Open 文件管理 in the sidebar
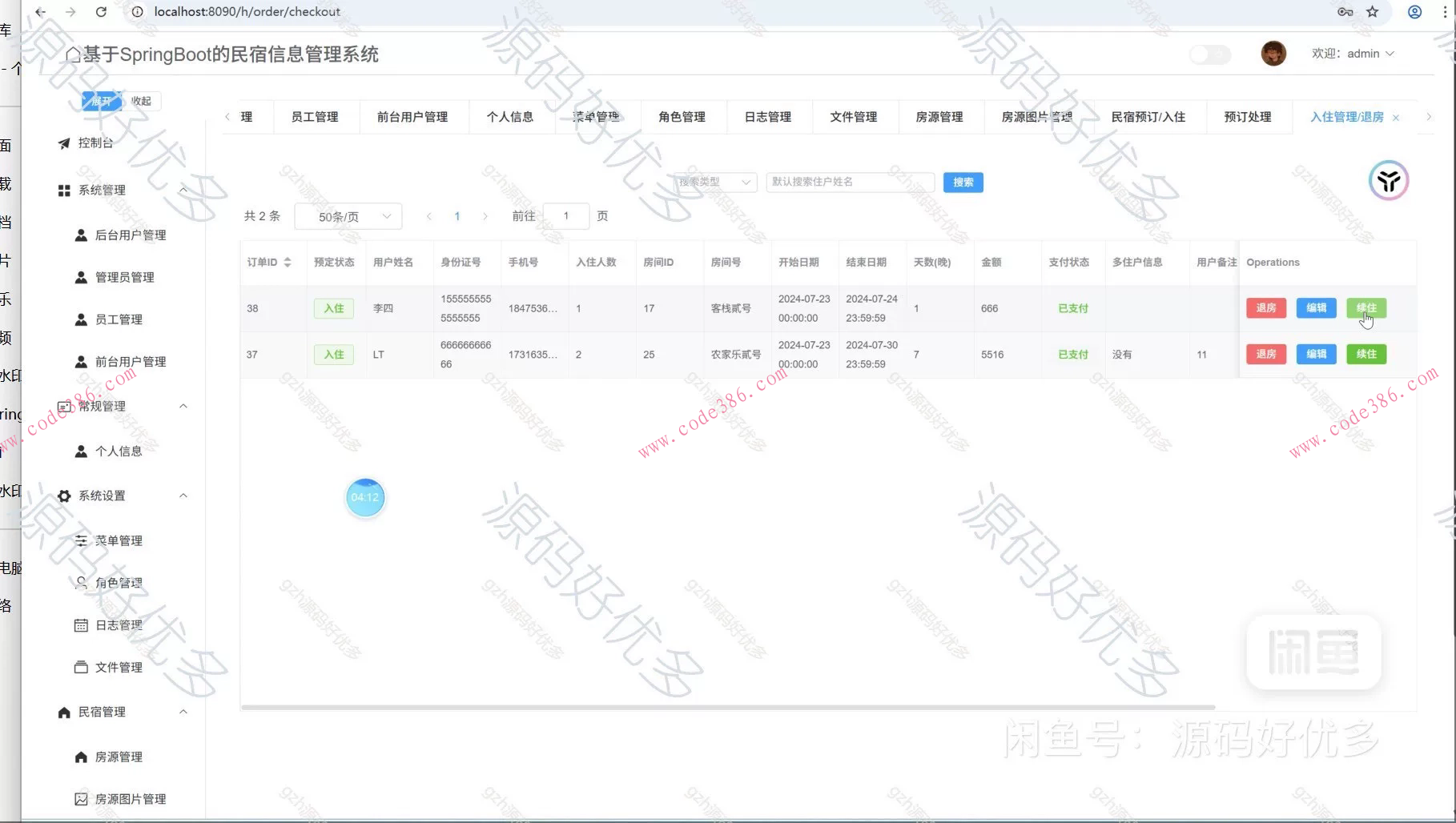1456x823 pixels. point(119,668)
